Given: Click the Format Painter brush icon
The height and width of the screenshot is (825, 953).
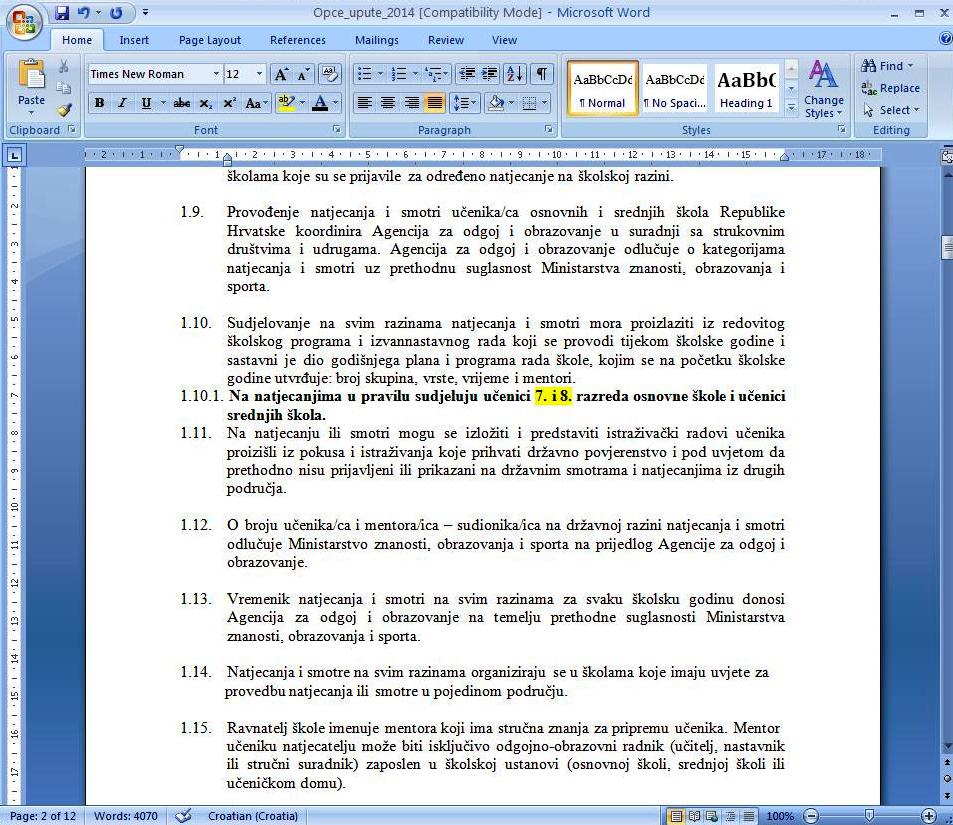Looking at the screenshot, I should coord(65,109).
